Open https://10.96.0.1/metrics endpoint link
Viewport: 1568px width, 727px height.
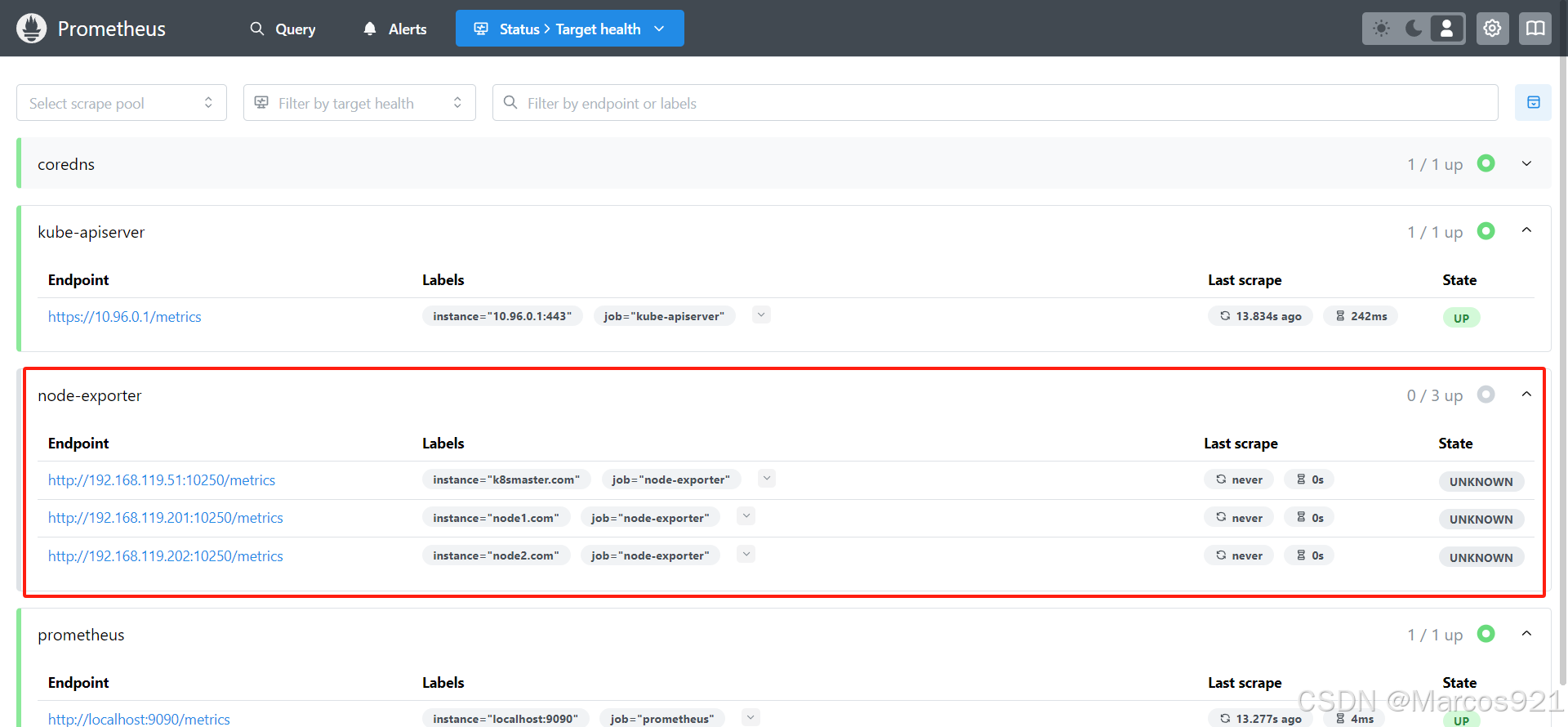point(124,317)
